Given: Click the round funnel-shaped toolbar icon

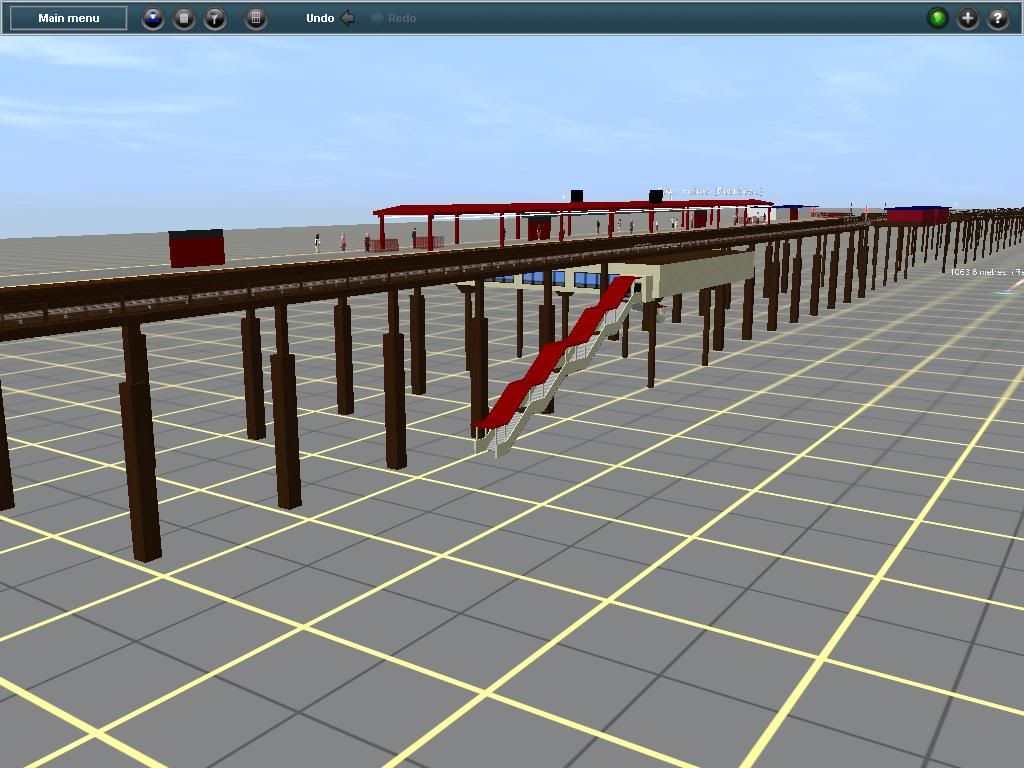Looking at the screenshot, I should [215, 18].
